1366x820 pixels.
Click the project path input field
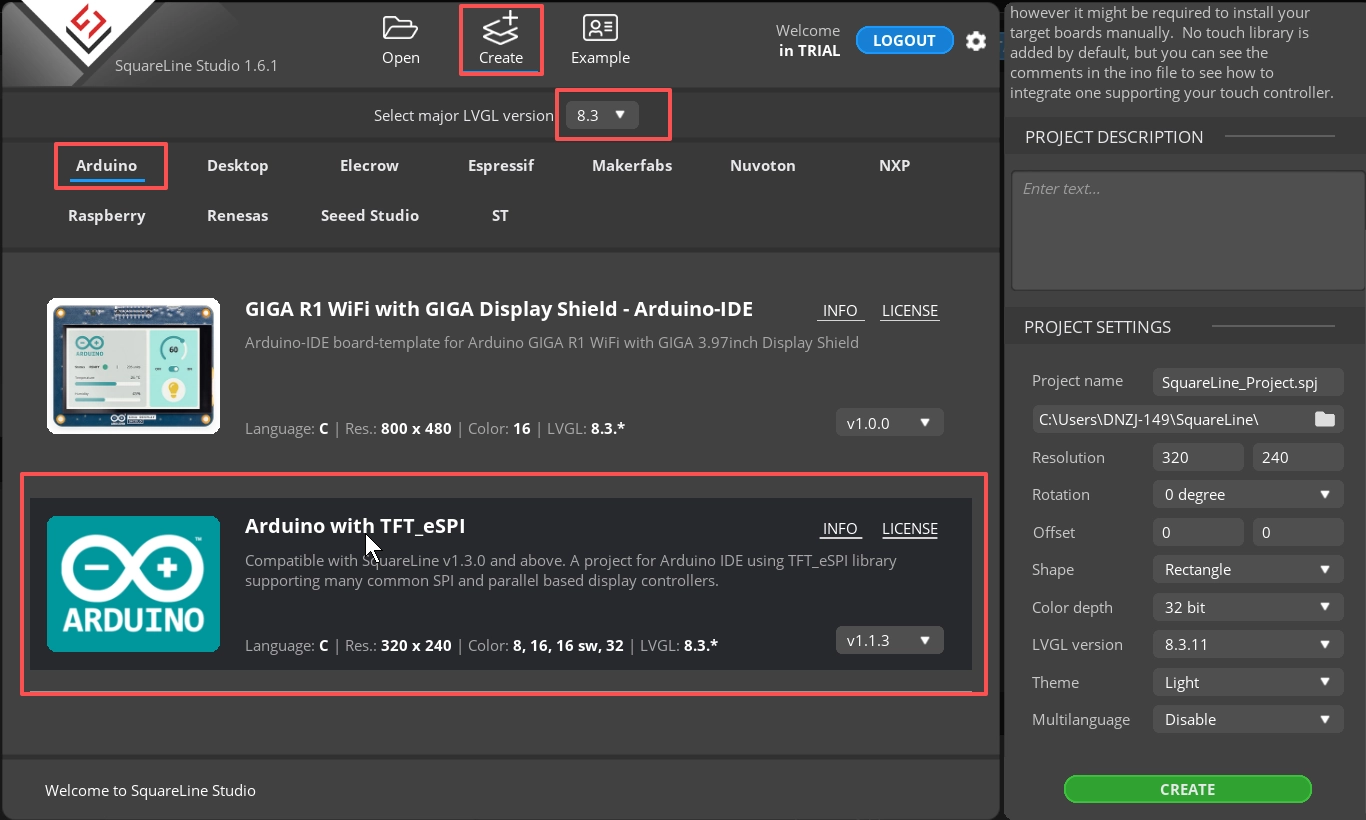click(1171, 419)
